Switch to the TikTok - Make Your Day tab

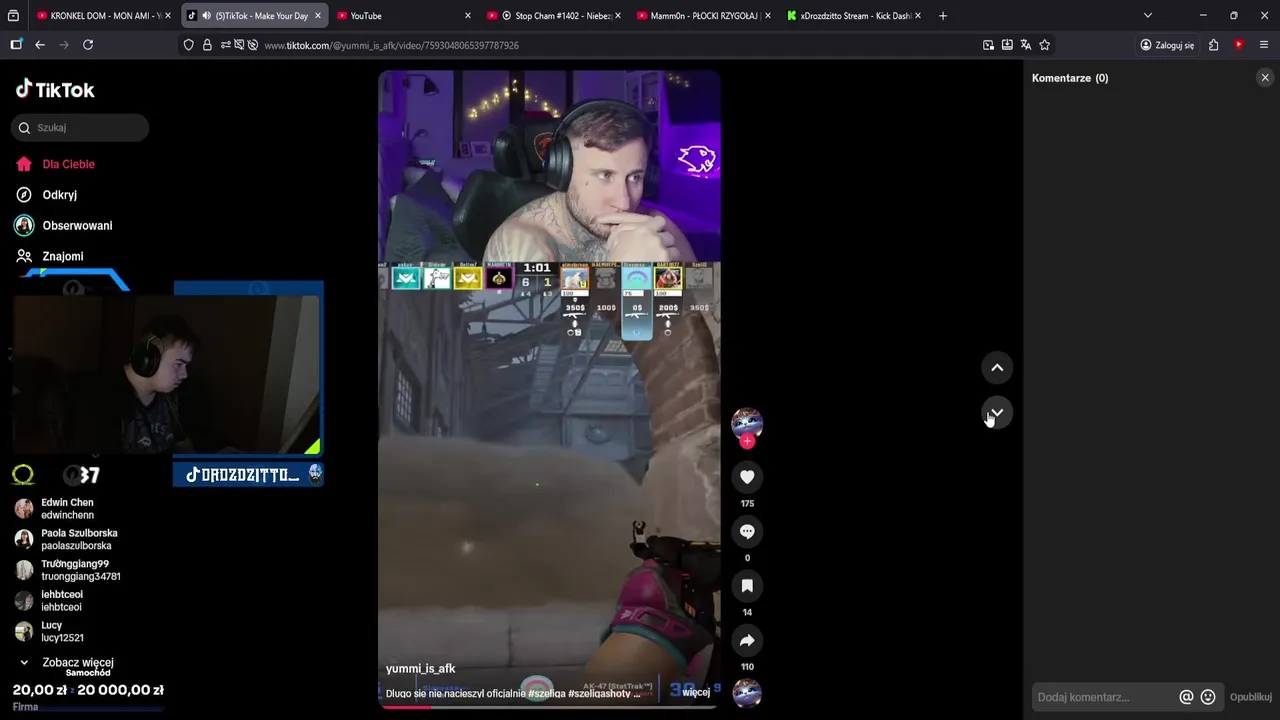[x=255, y=16]
